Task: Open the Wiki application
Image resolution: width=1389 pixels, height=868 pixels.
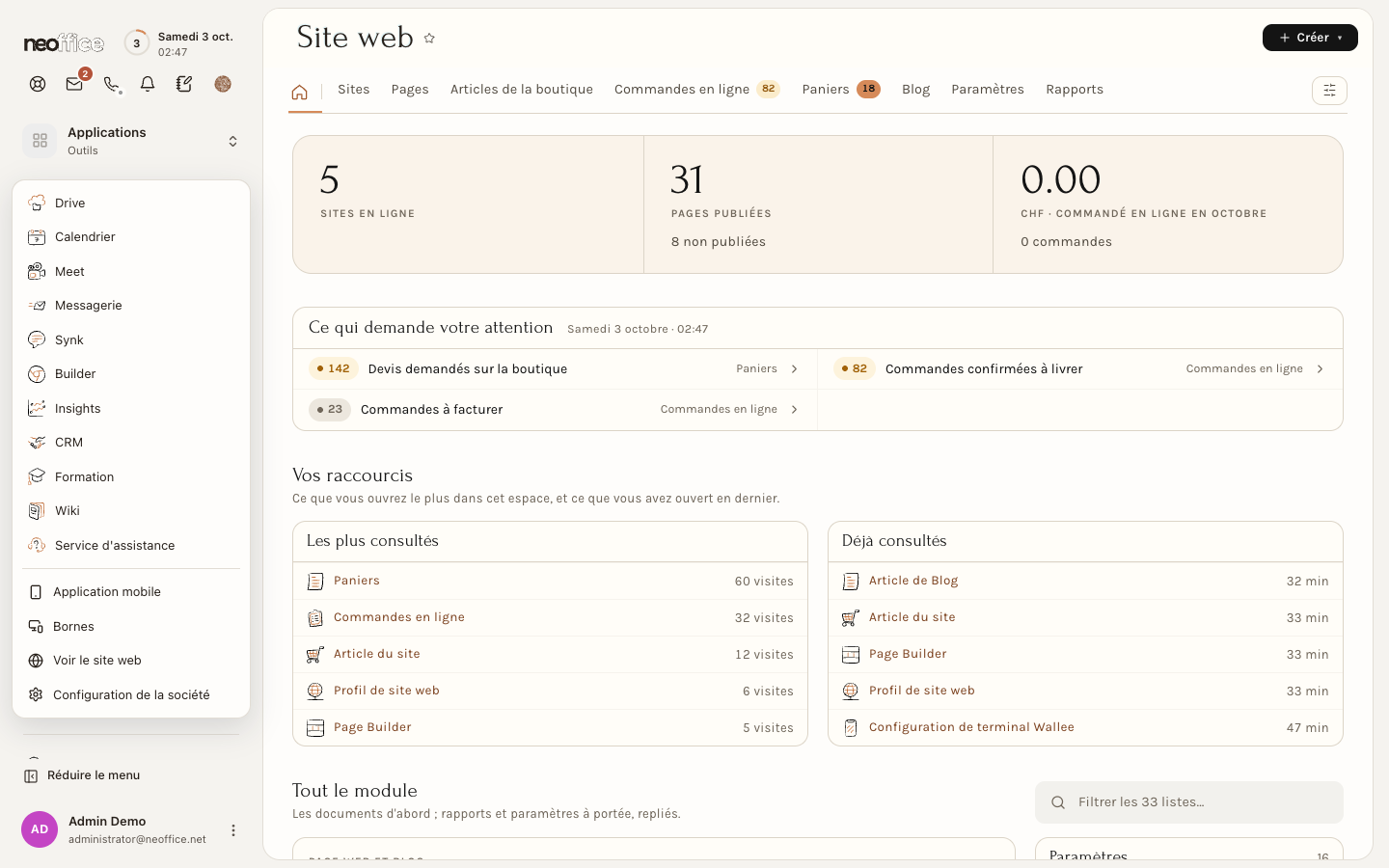Action: coord(131,511)
